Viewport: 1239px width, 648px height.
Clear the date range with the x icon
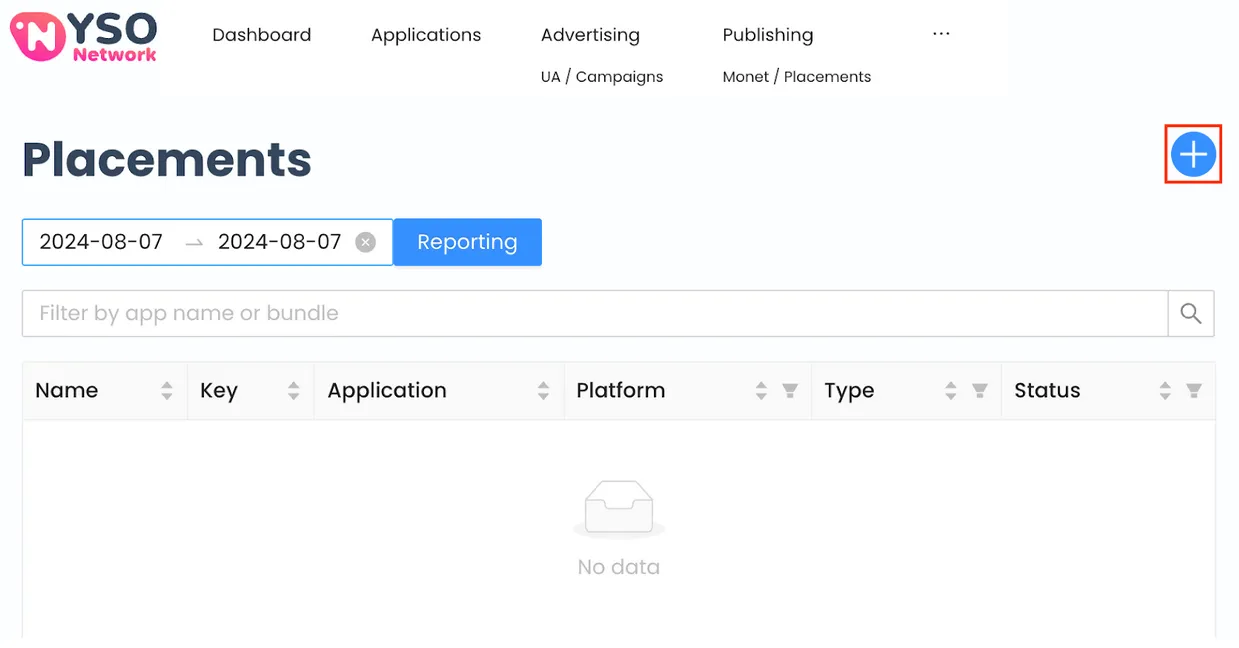pyautogui.click(x=366, y=241)
